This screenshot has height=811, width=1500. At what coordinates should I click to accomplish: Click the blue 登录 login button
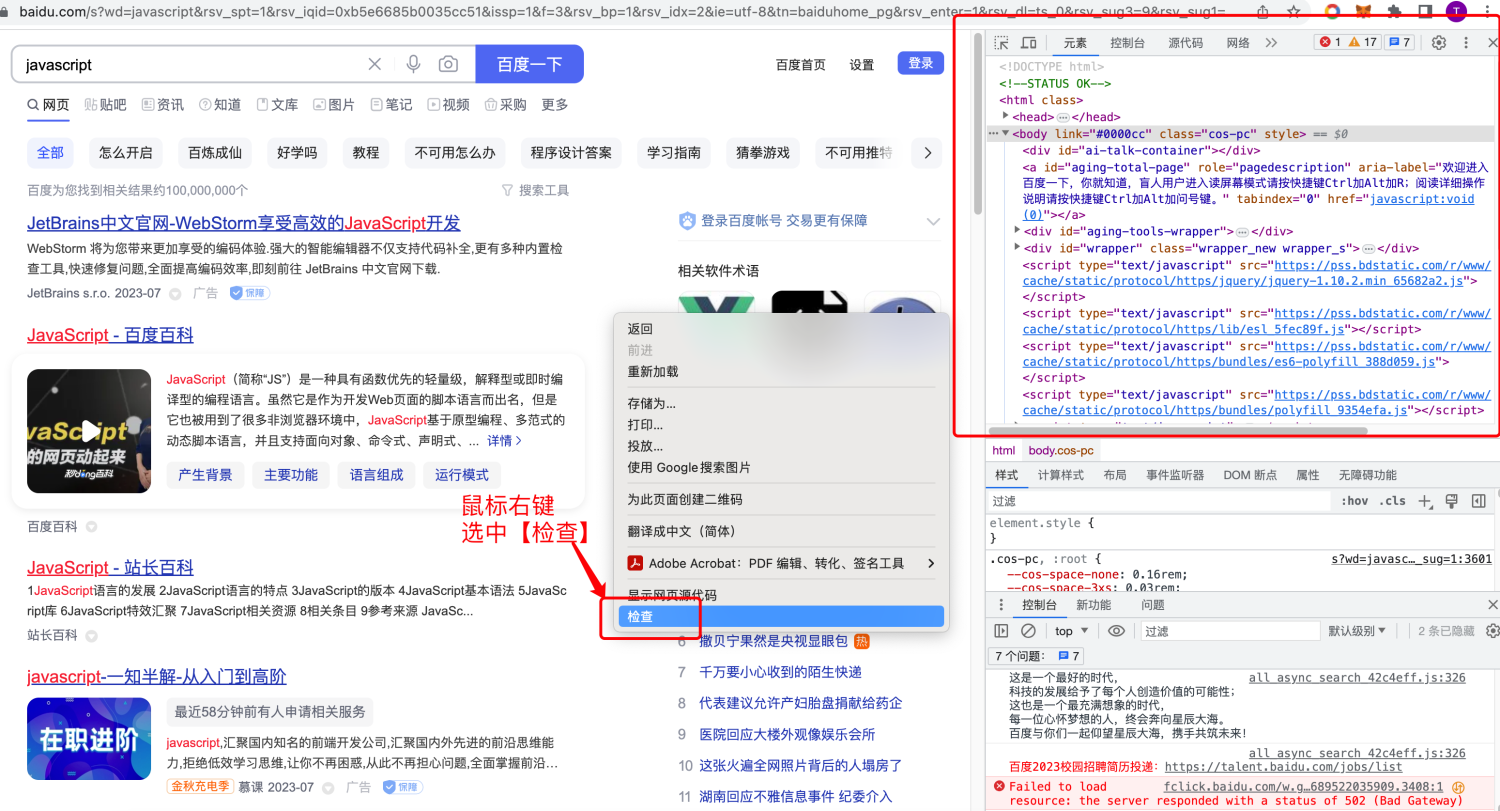click(921, 63)
